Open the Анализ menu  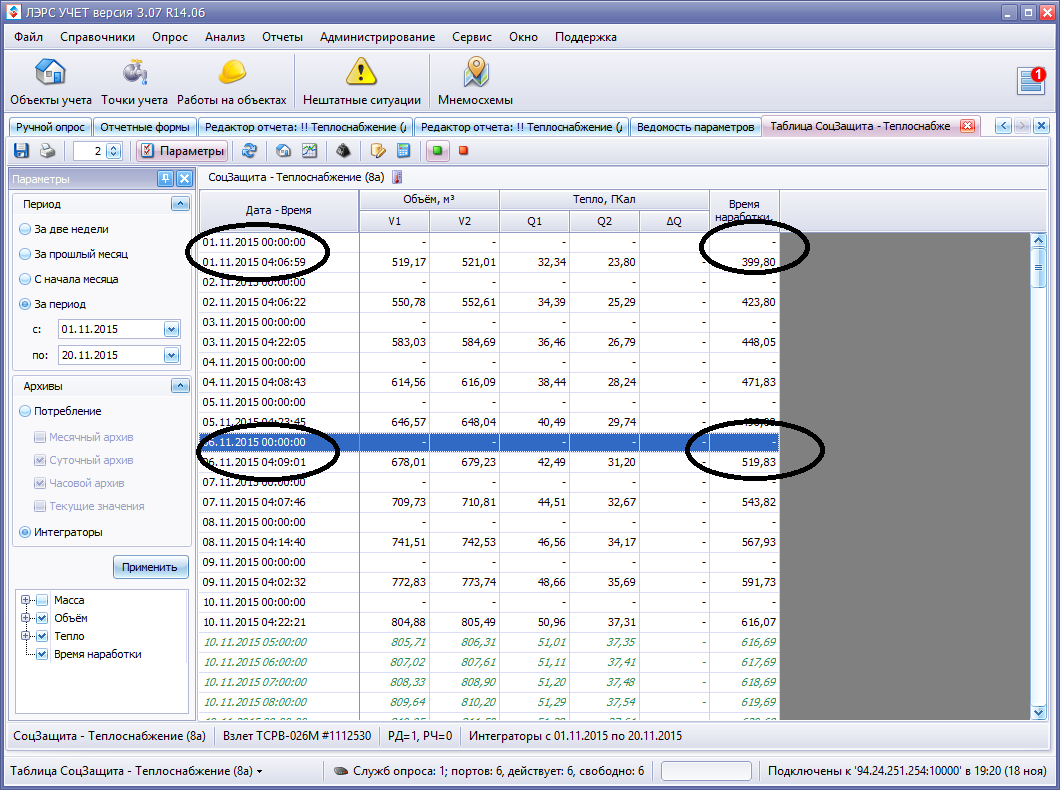(x=225, y=36)
